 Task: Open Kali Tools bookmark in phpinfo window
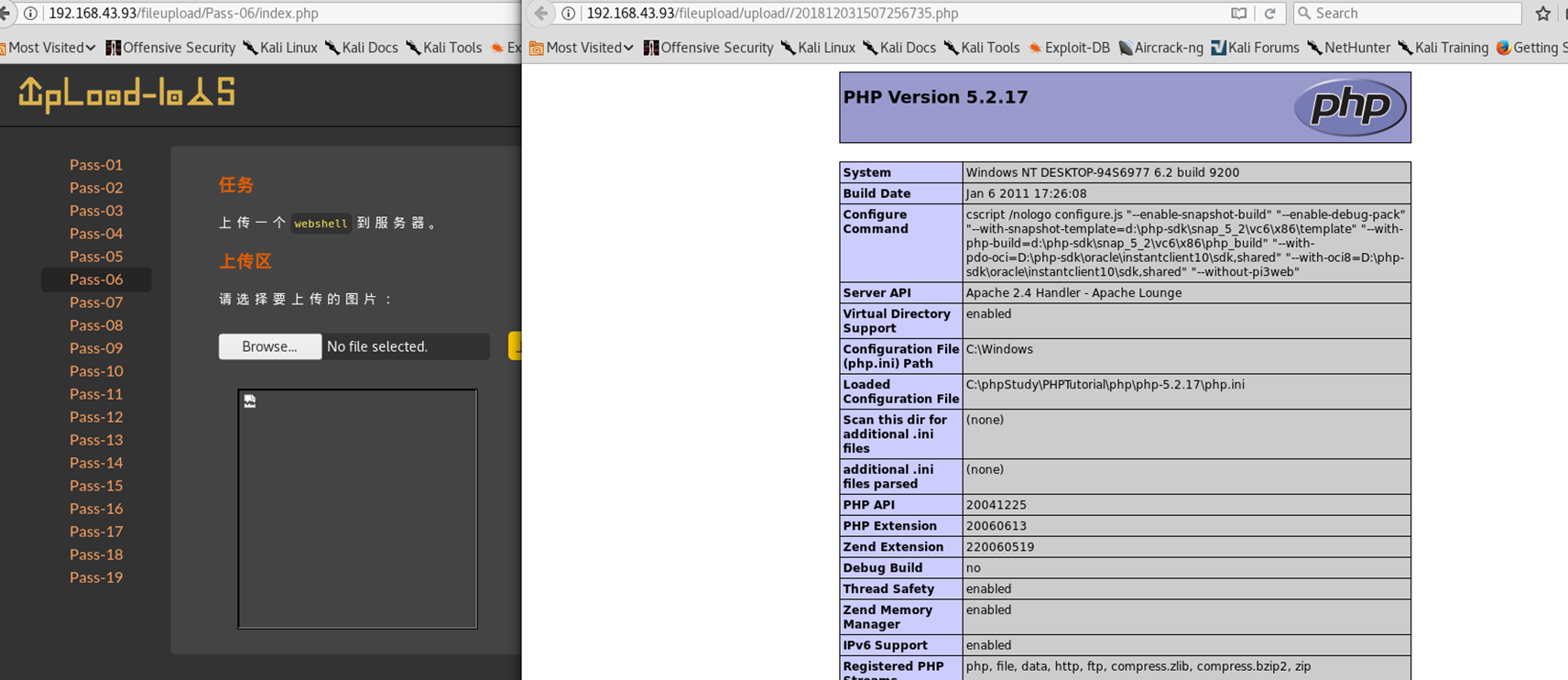tap(982, 48)
